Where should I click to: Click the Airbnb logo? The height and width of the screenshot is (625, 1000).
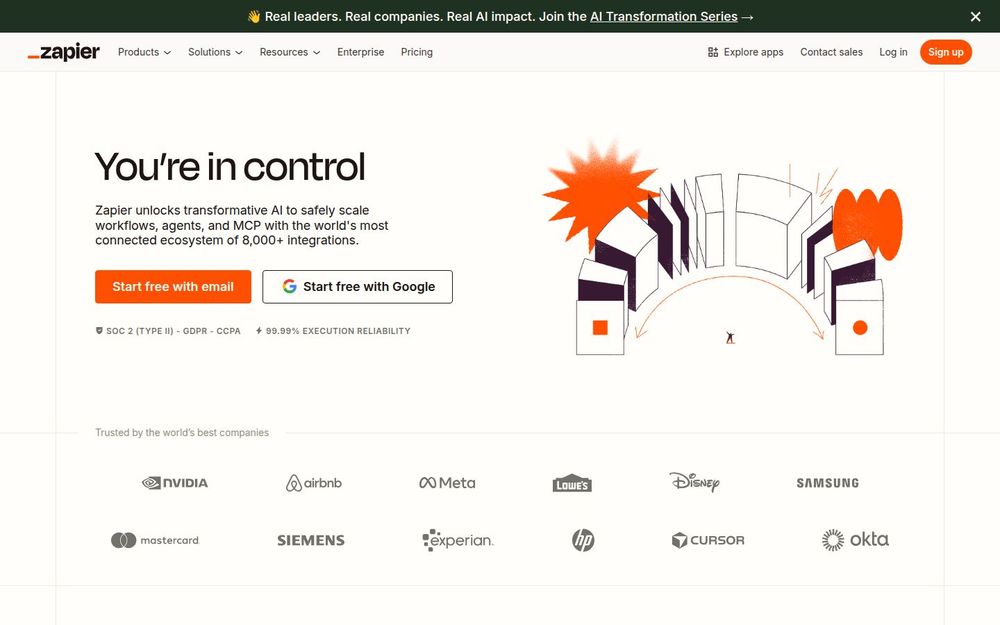point(313,481)
